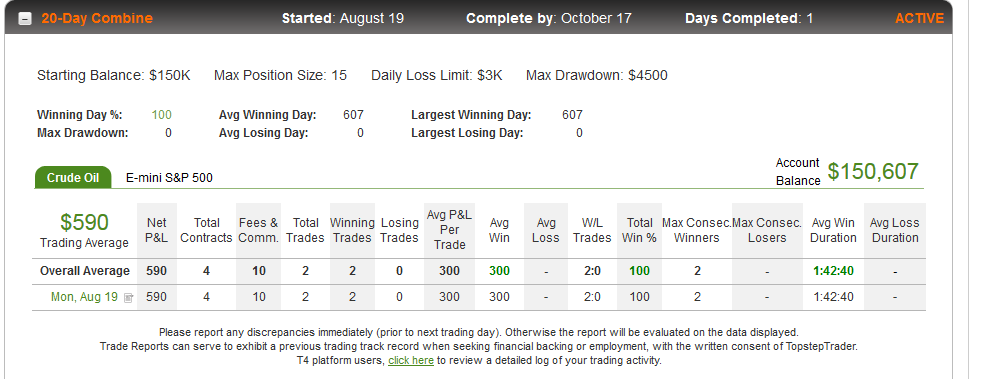Select the Crude Oil tab
This screenshot has height=379, width=997.
[73, 177]
